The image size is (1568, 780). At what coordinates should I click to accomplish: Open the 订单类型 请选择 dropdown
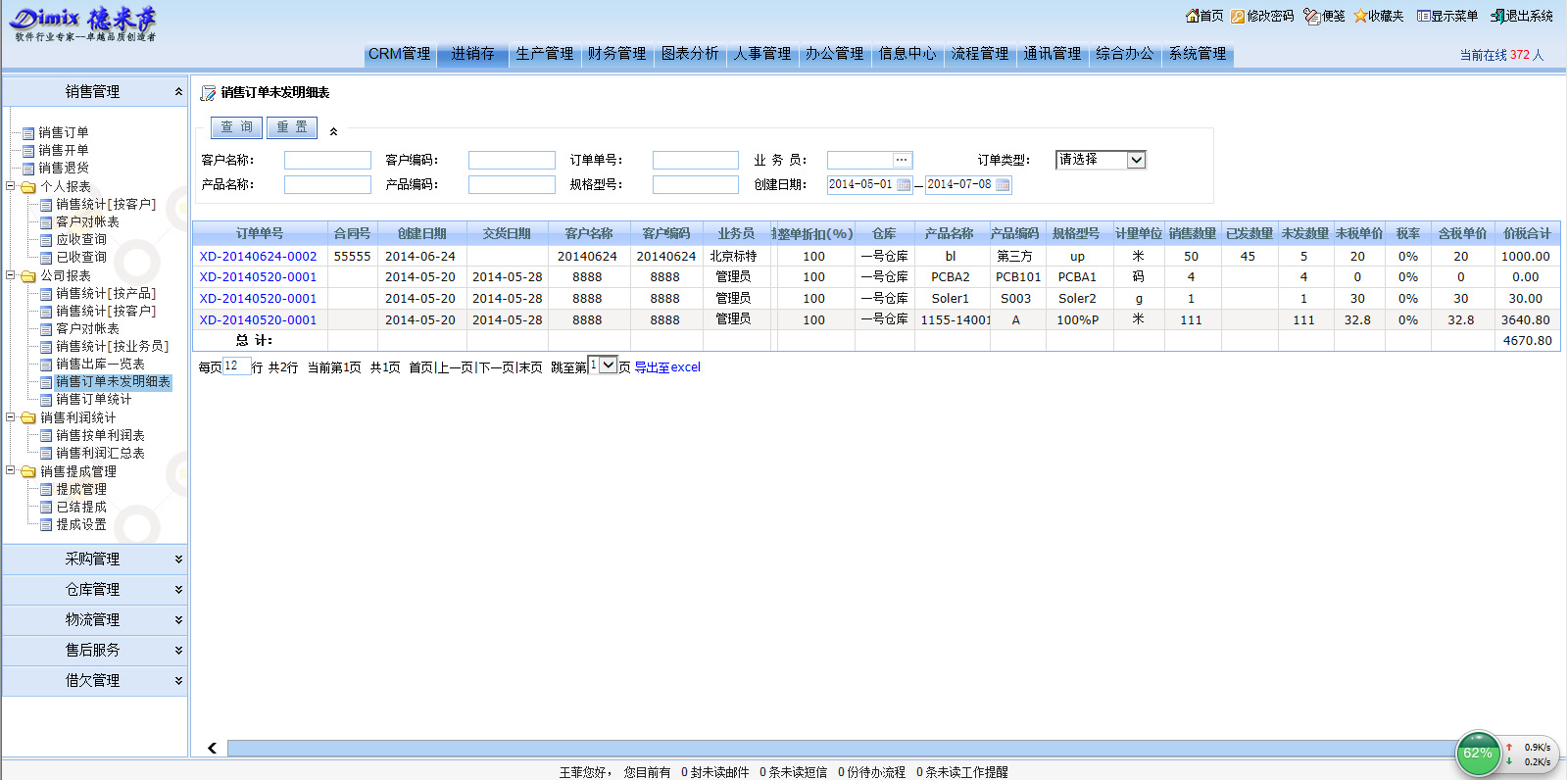(x=1101, y=160)
